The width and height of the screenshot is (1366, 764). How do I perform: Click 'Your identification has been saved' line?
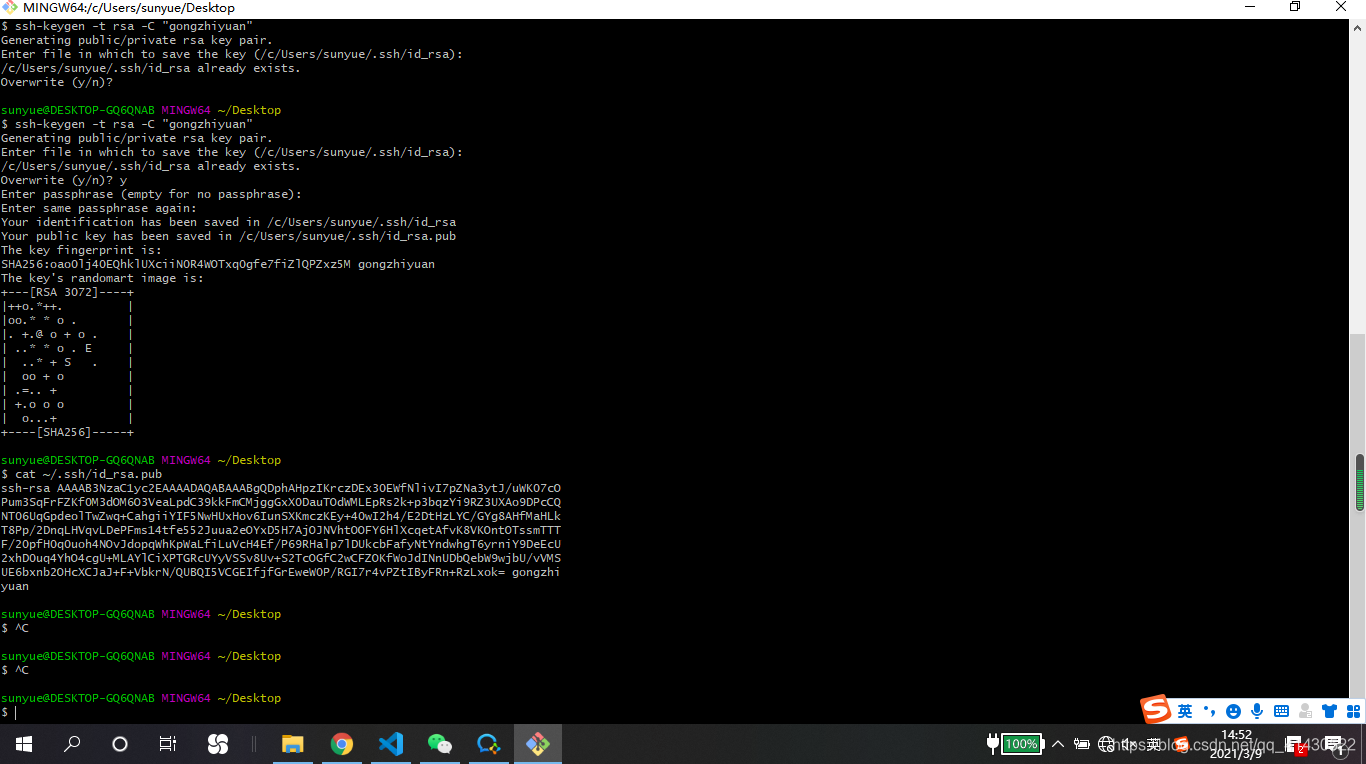coord(228,222)
